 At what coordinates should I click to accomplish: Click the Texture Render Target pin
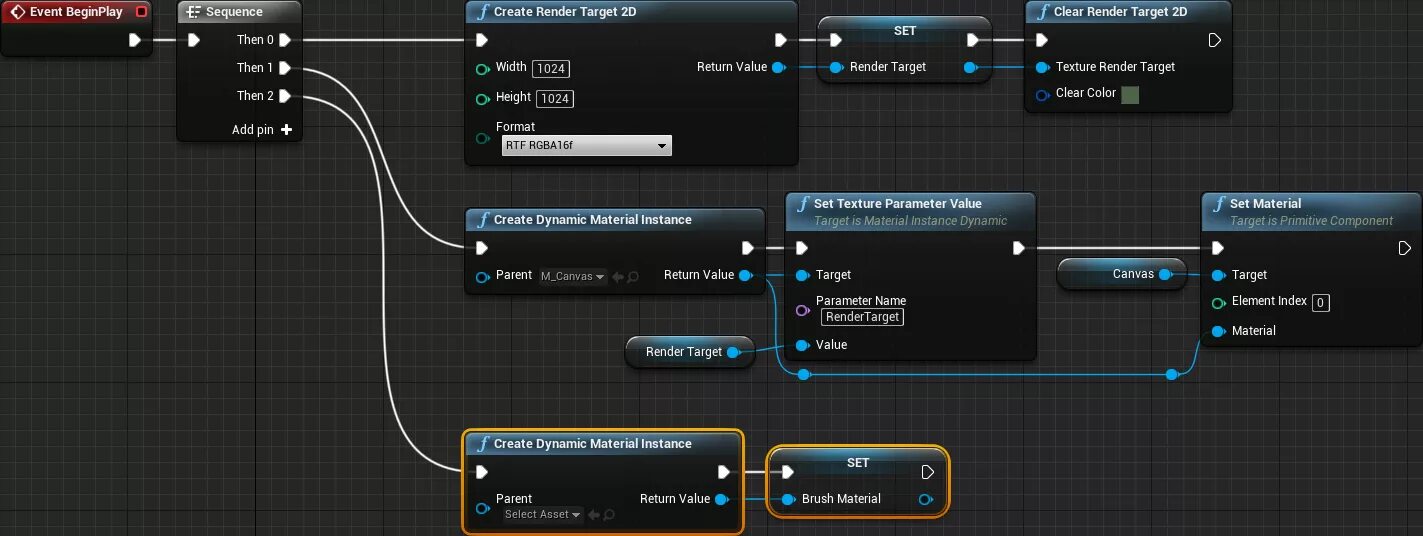click(1042, 67)
